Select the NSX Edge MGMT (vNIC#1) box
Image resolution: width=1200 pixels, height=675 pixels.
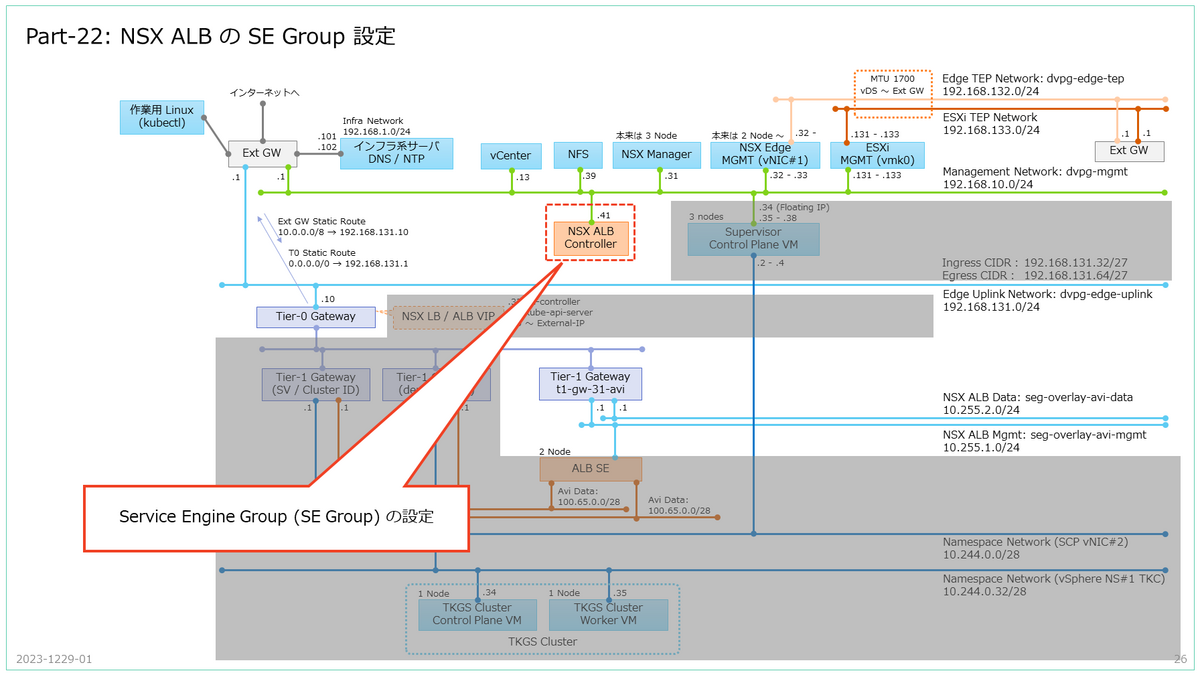pos(763,155)
